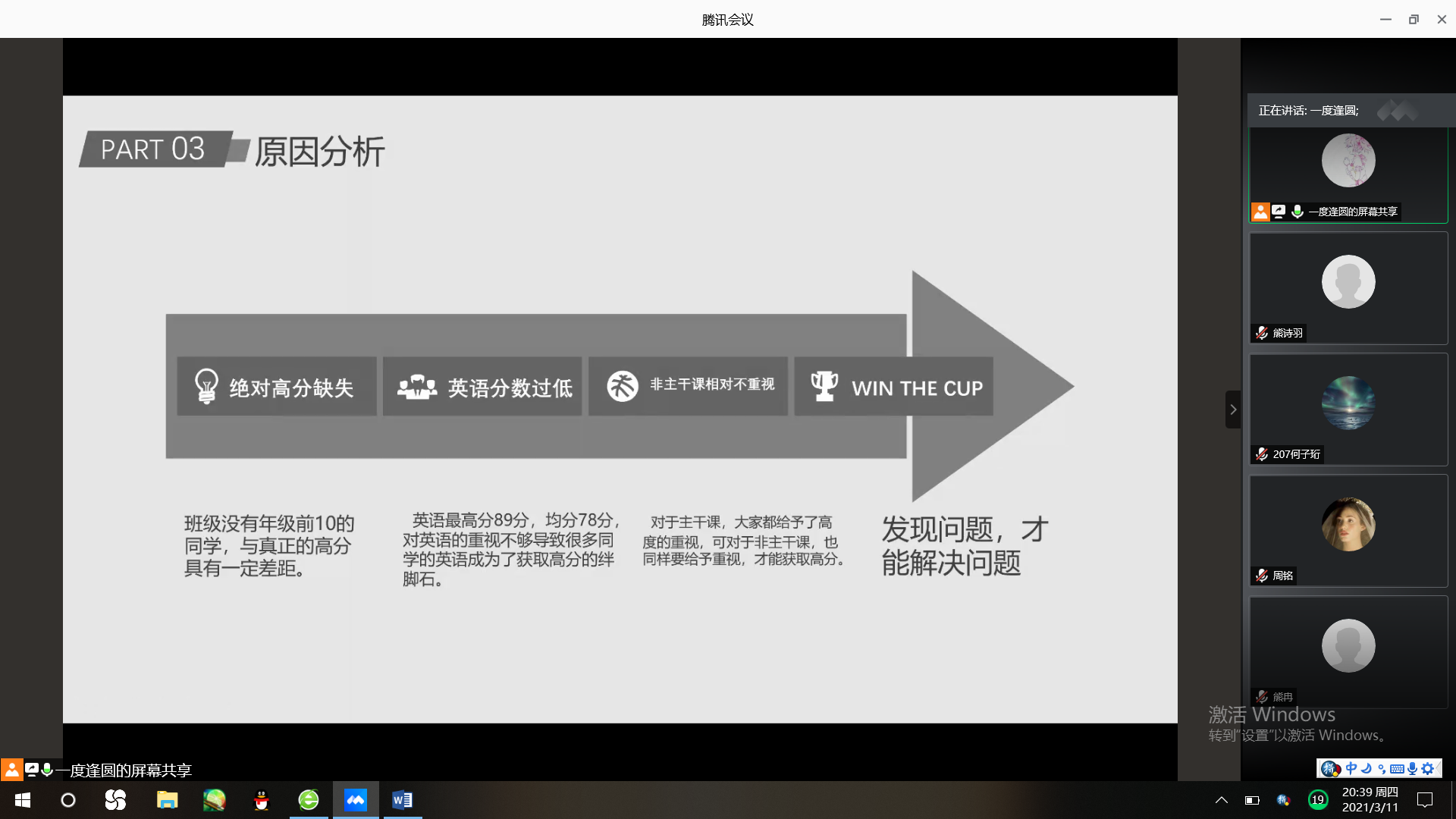This screenshot has height=819, width=1456.
Task: Collapse the participant video side panel
Action: tap(1233, 409)
